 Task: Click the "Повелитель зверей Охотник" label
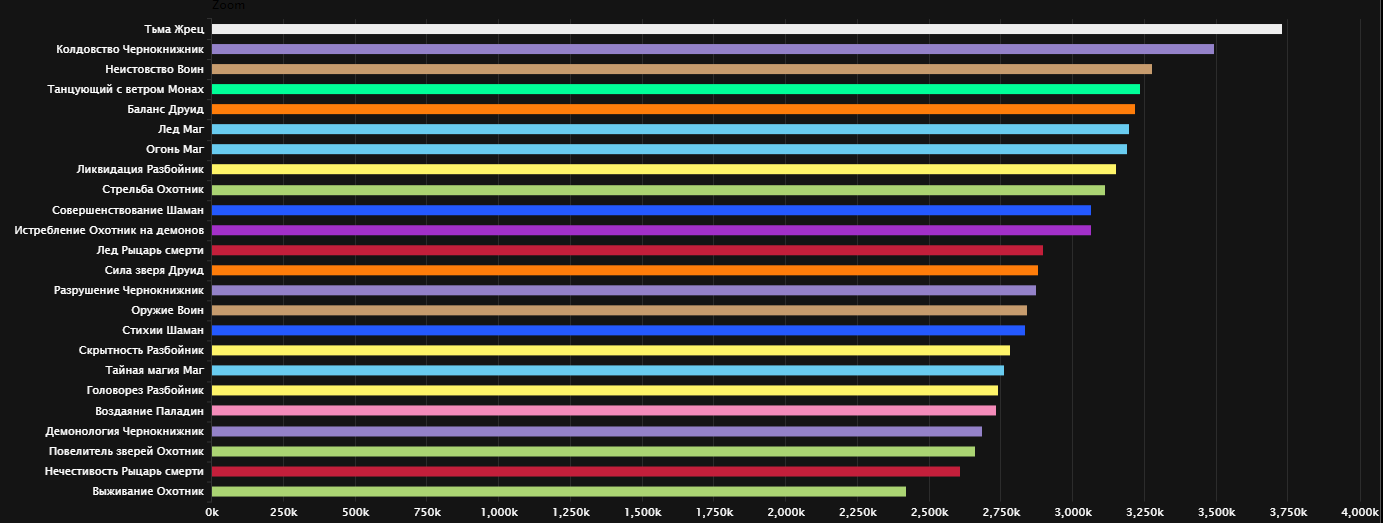coord(127,451)
